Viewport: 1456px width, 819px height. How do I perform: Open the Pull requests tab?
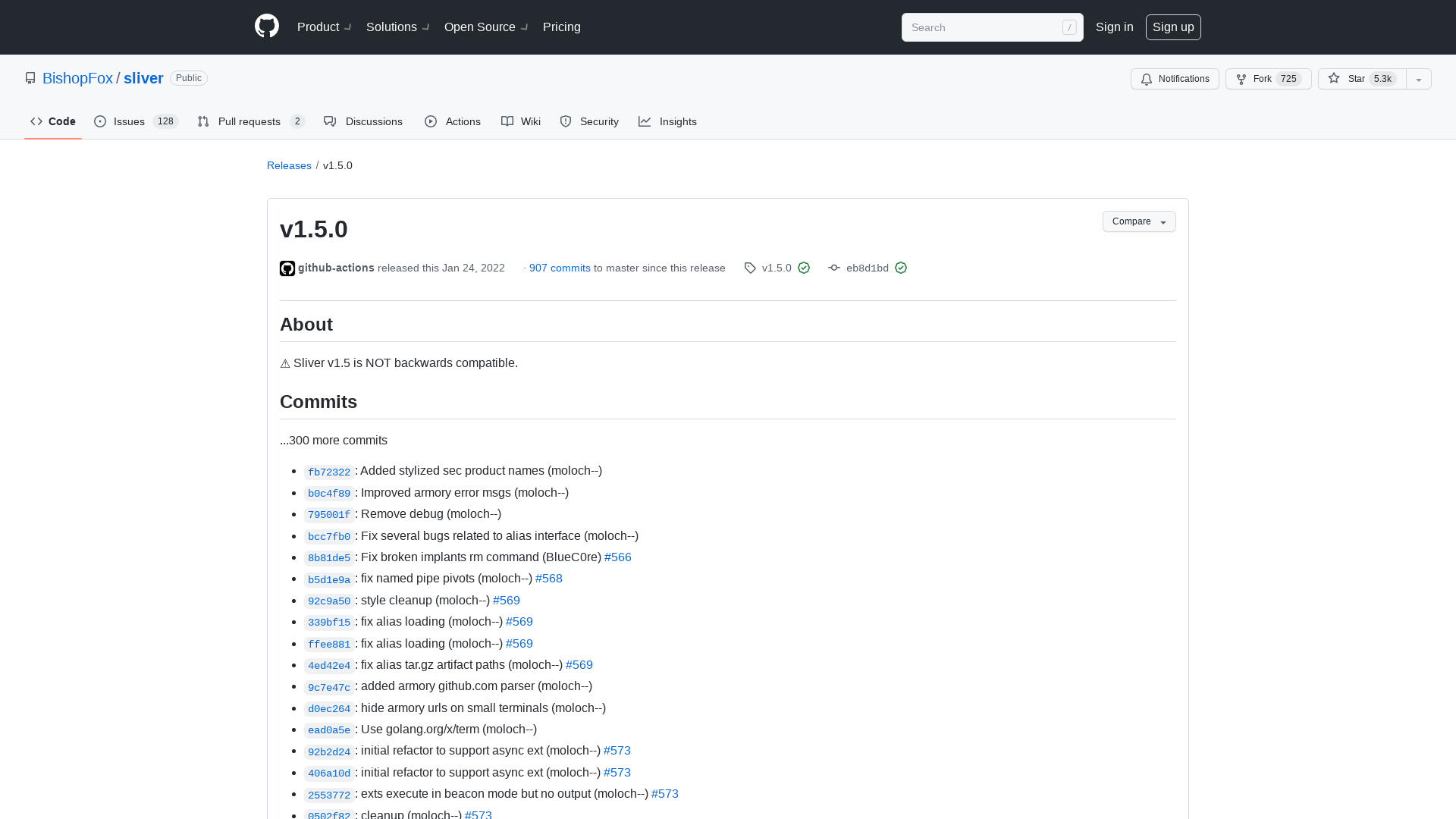pyautogui.click(x=251, y=121)
